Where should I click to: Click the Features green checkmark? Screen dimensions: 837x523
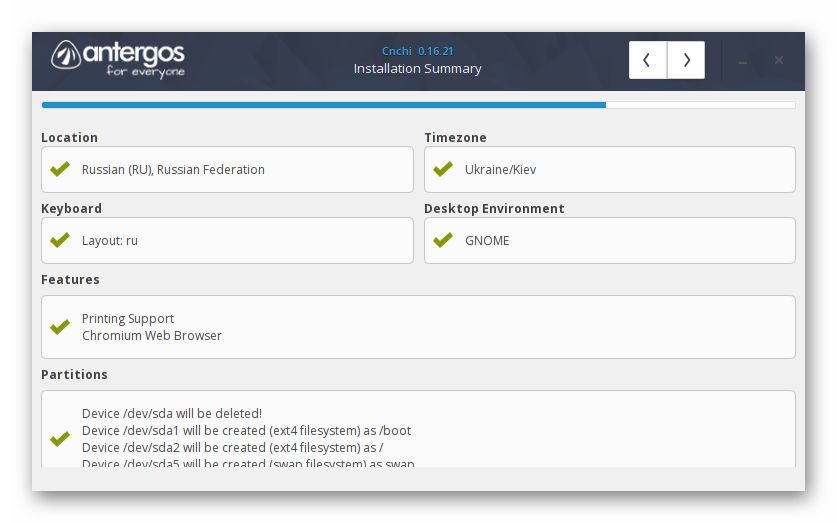(60, 327)
